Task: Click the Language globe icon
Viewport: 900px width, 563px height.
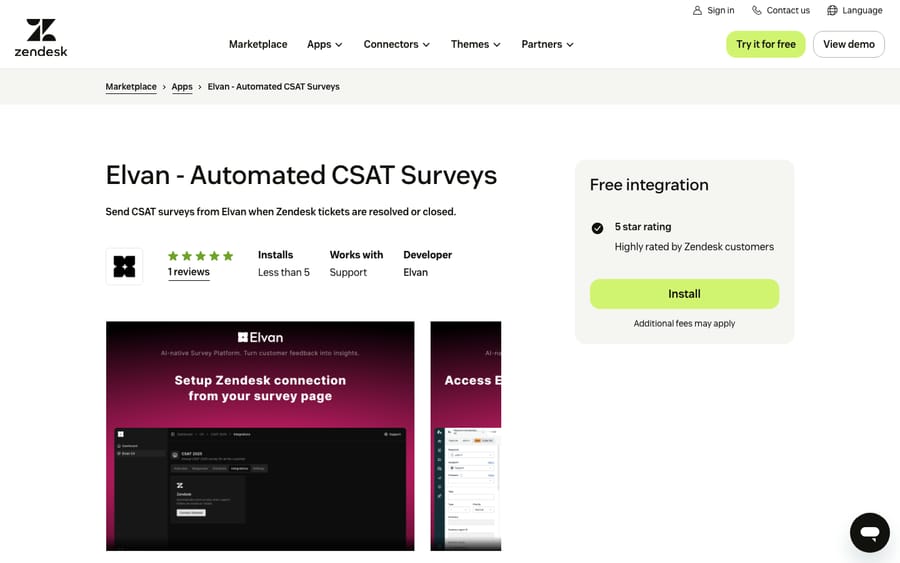Action: pos(832,10)
